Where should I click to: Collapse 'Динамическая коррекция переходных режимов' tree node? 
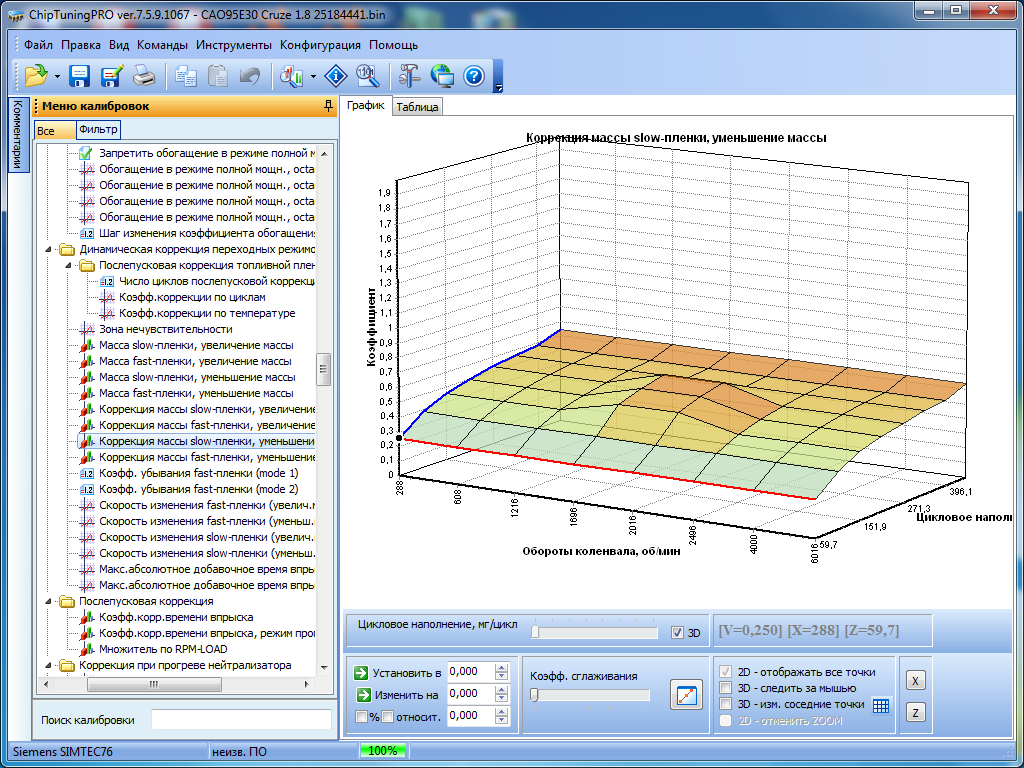(x=50, y=249)
